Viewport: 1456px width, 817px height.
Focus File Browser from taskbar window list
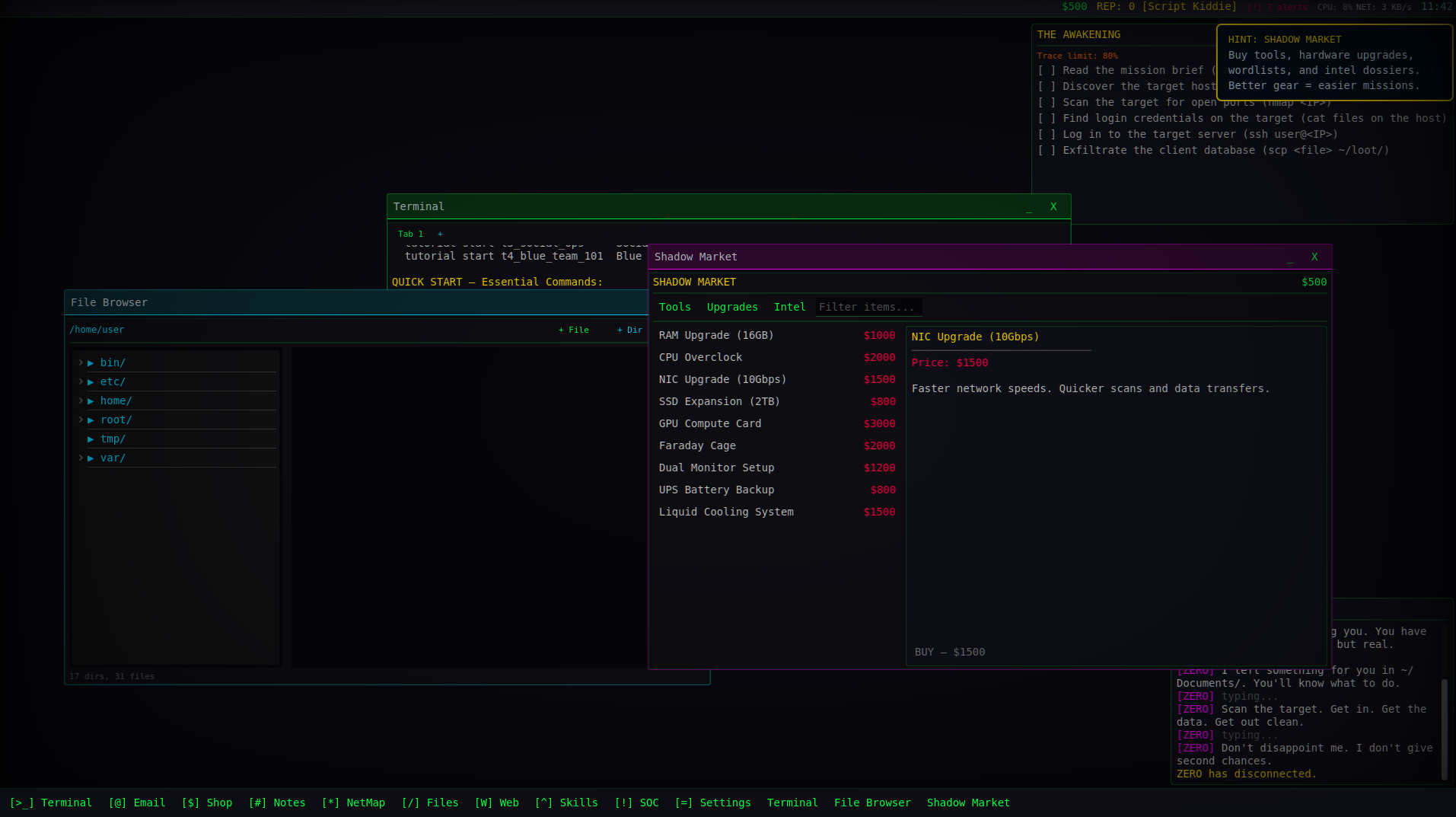tap(872, 803)
